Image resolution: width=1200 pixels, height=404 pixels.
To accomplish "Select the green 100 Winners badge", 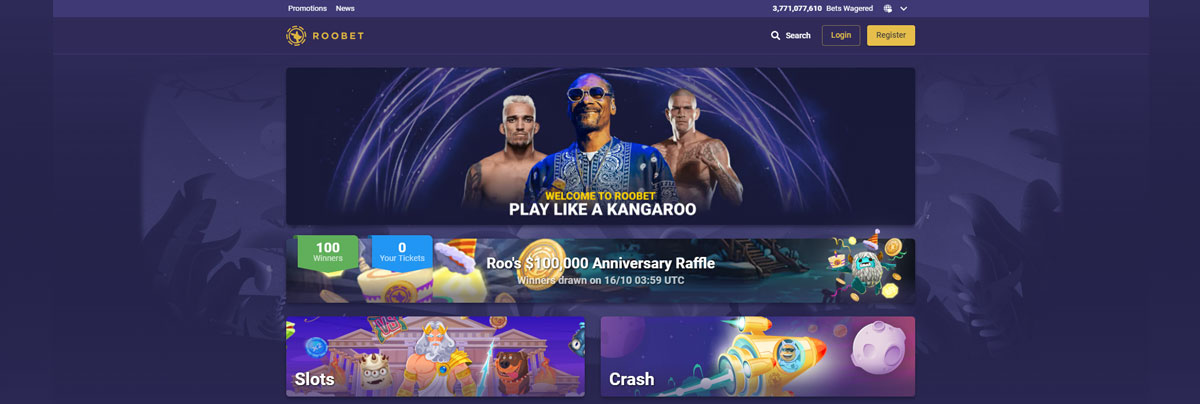I will coord(327,252).
